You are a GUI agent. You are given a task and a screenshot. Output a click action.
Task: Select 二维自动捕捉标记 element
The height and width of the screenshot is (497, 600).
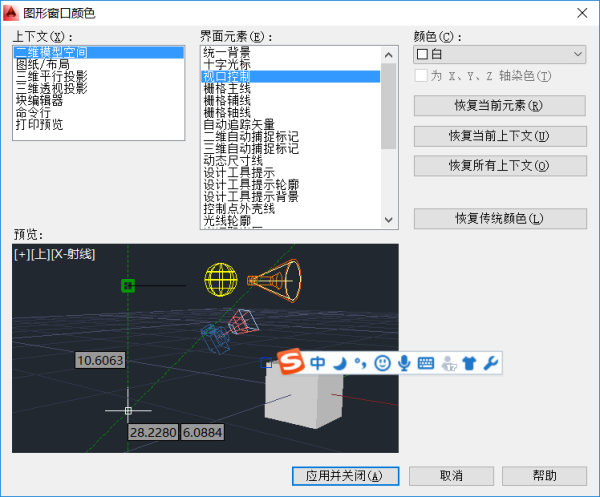click(291, 137)
